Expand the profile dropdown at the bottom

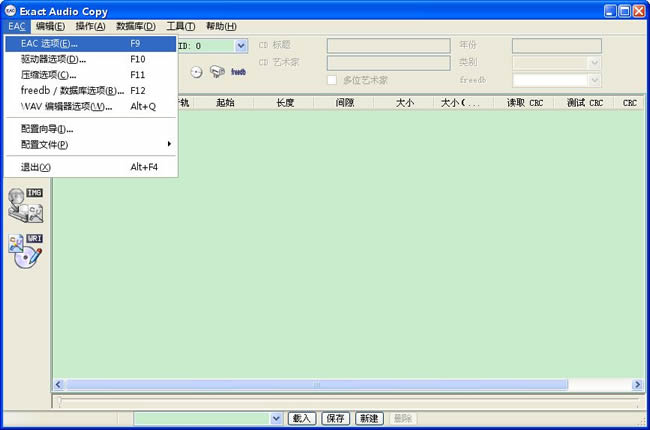click(276, 419)
